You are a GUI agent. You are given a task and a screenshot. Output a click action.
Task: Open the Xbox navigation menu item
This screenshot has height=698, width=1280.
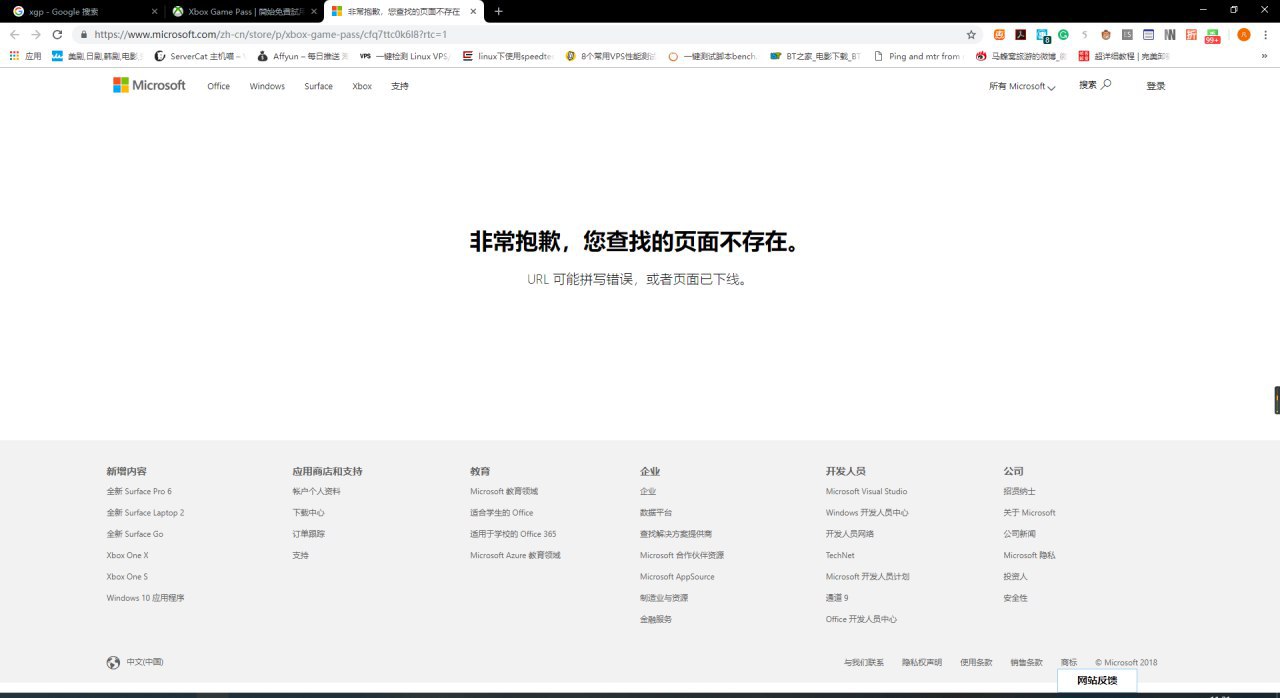click(x=362, y=86)
